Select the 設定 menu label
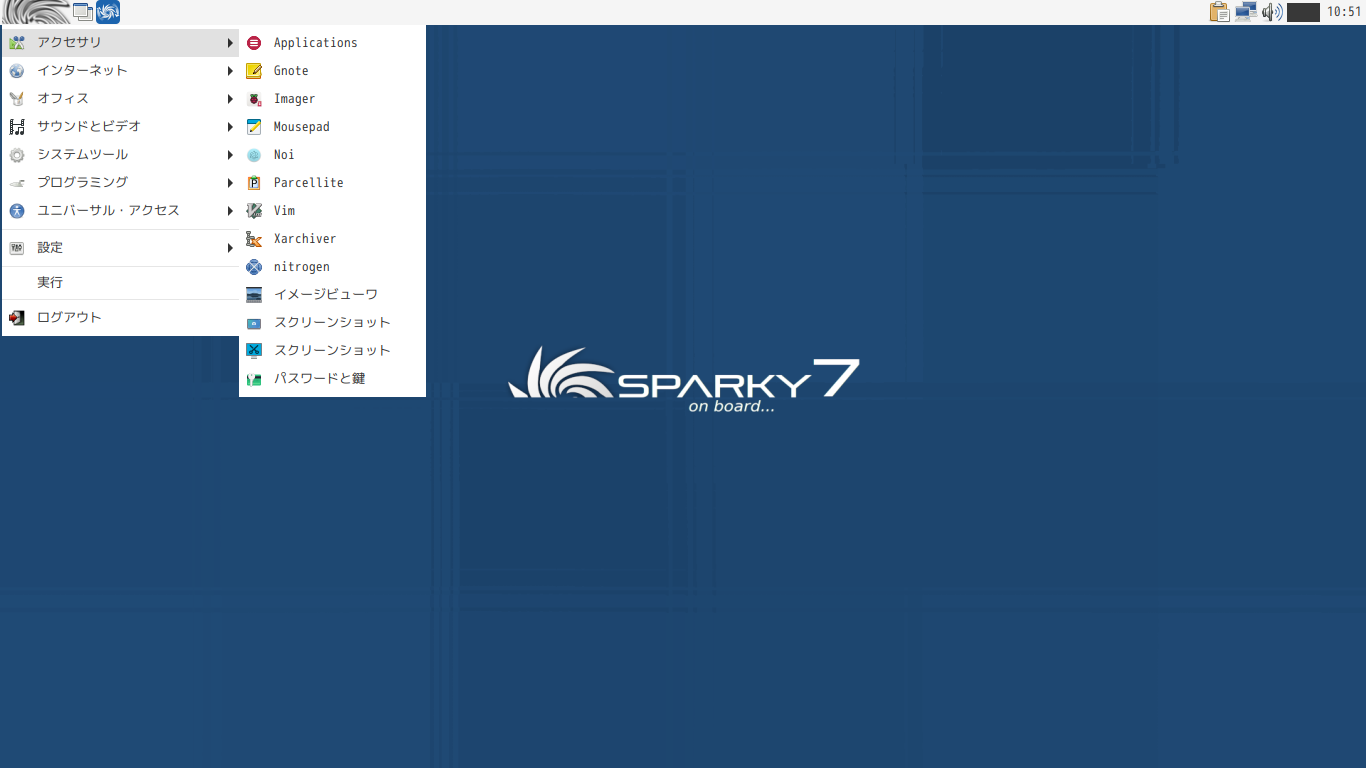The image size is (1366, 768). pos(50,248)
